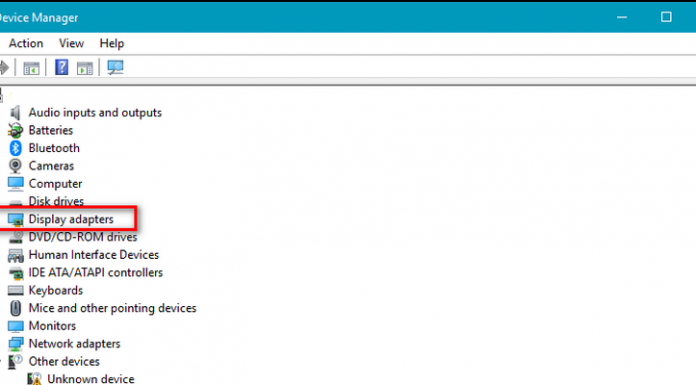This screenshot has height=385, width=696.
Task: Open the Help menu
Action: (112, 44)
